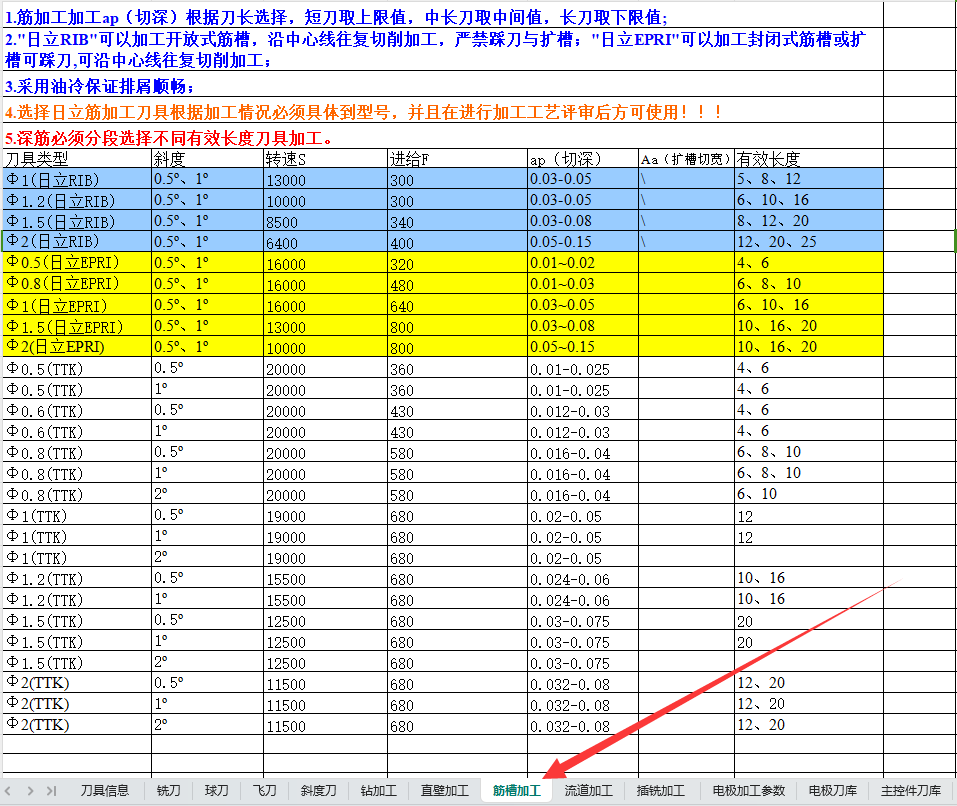This screenshot has width=957, height=806.
Task: Select the active 筋槽加工 sheet tab
Action: [516, 791]
